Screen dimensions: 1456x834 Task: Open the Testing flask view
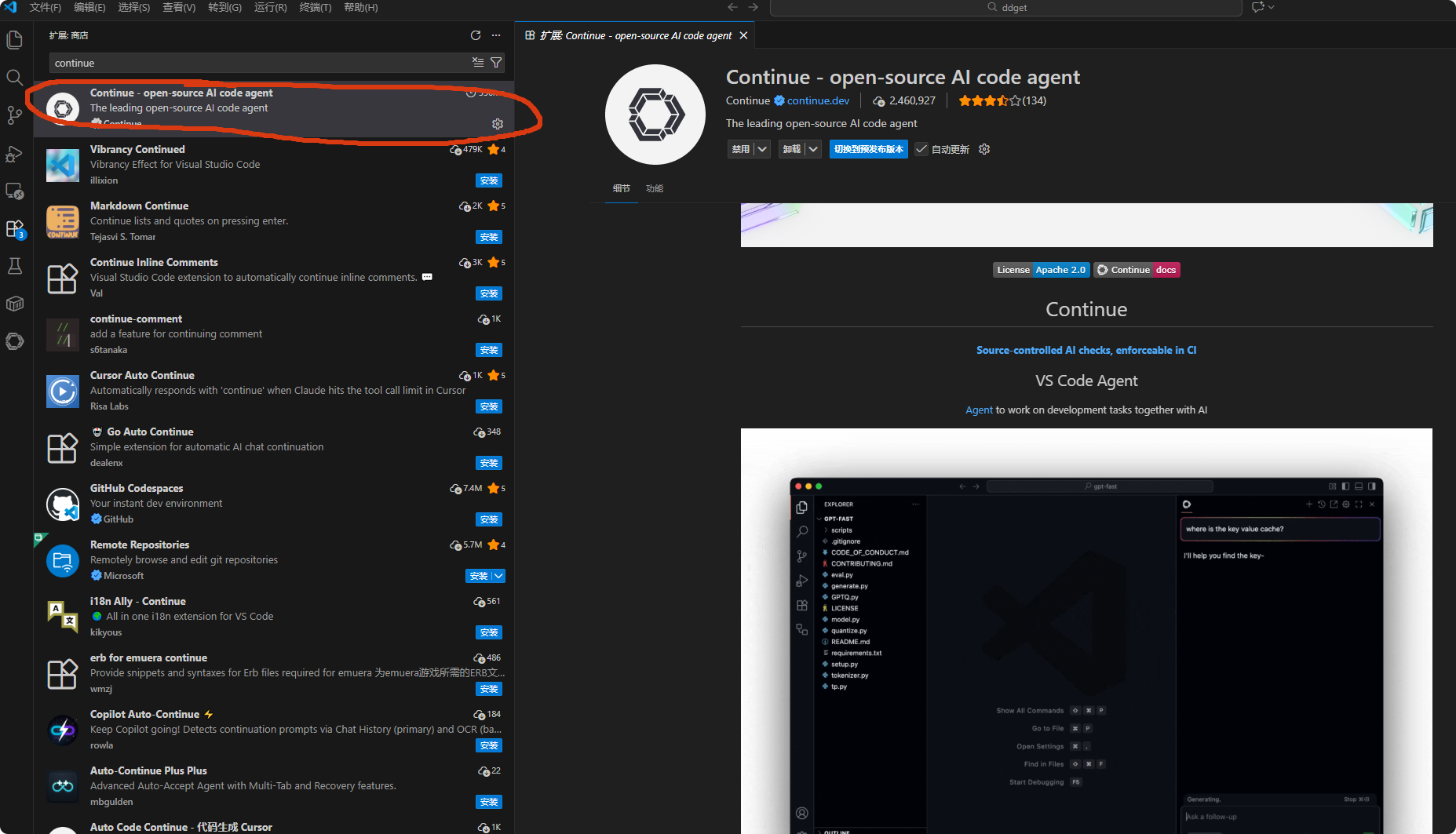[x=15, y=266]
